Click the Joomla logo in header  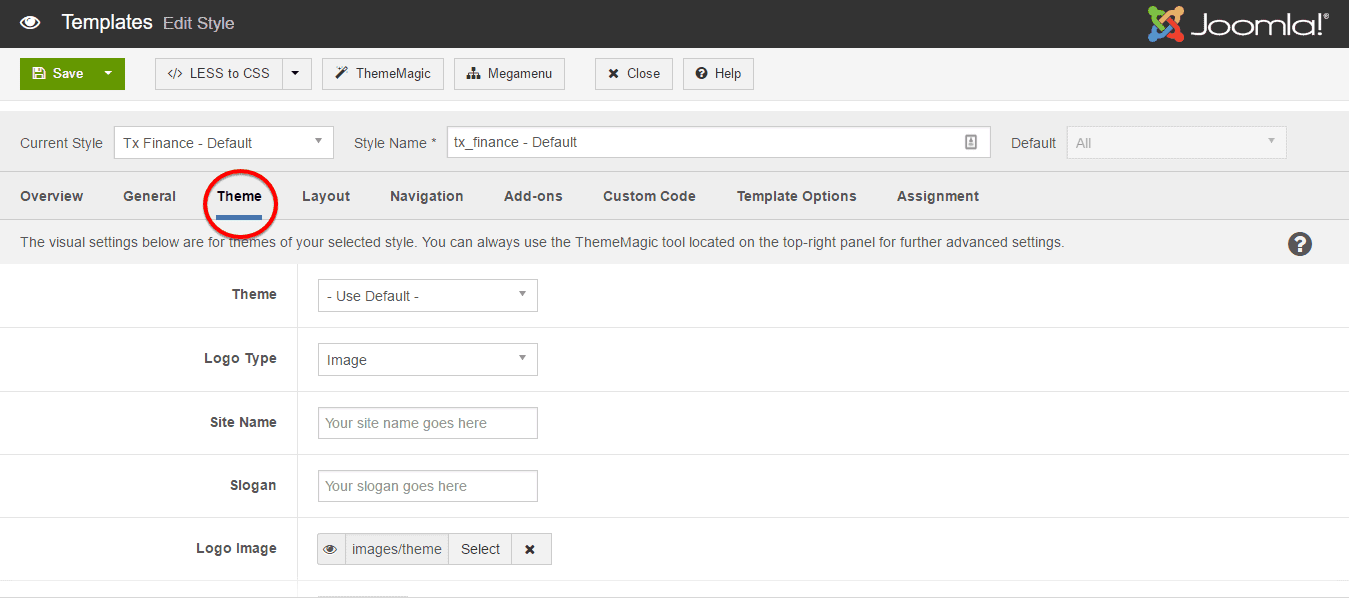click(1237, 24)
